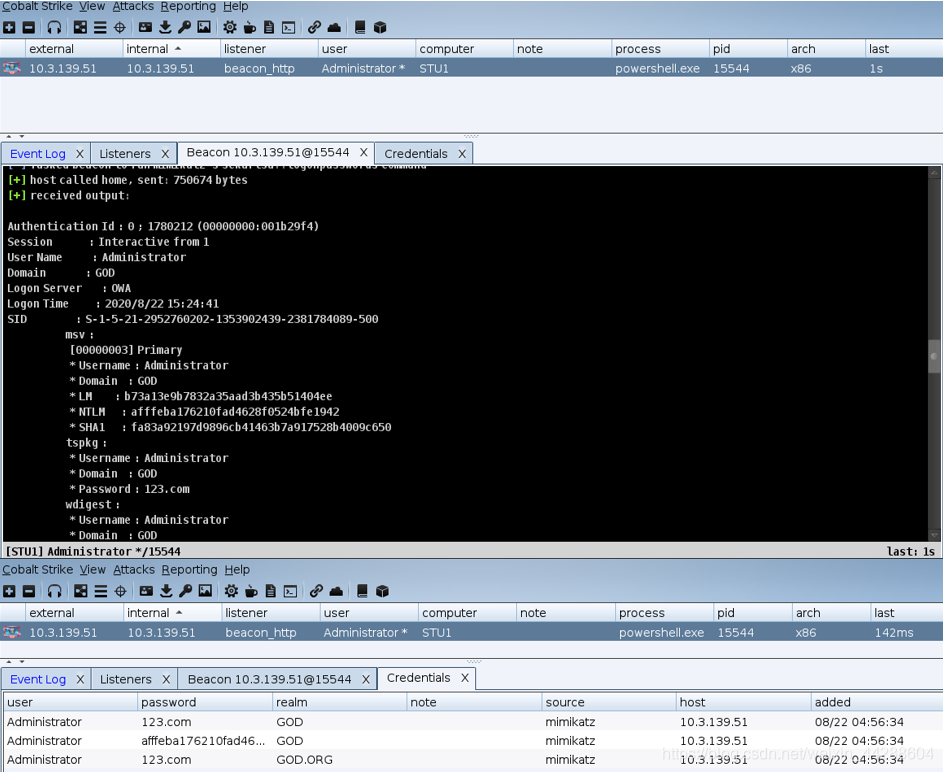Screen dimensions: 943x772
Task: Open Attacks menu in upper window
Action: (133, 6)
